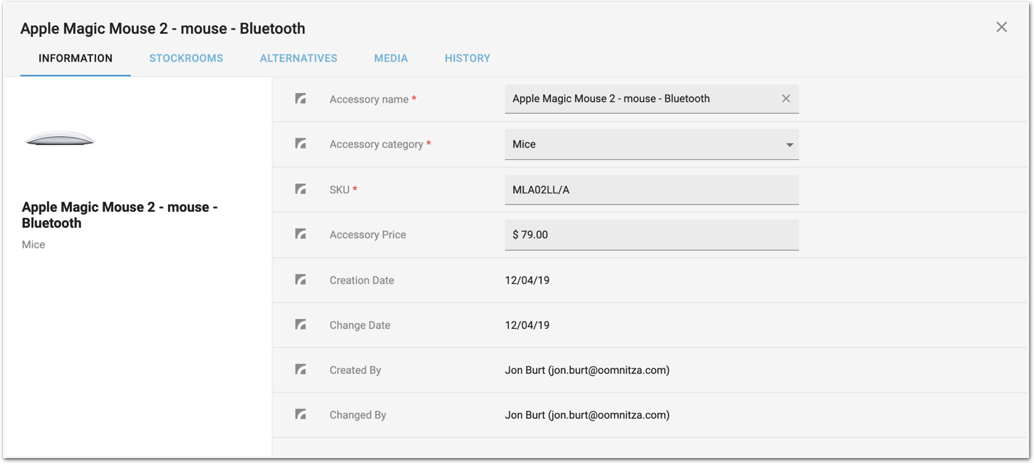The height and width of the screenshot is (464, 1034).
Task: Click the field icon beside Change Date
Action: (x=300, y=325)
